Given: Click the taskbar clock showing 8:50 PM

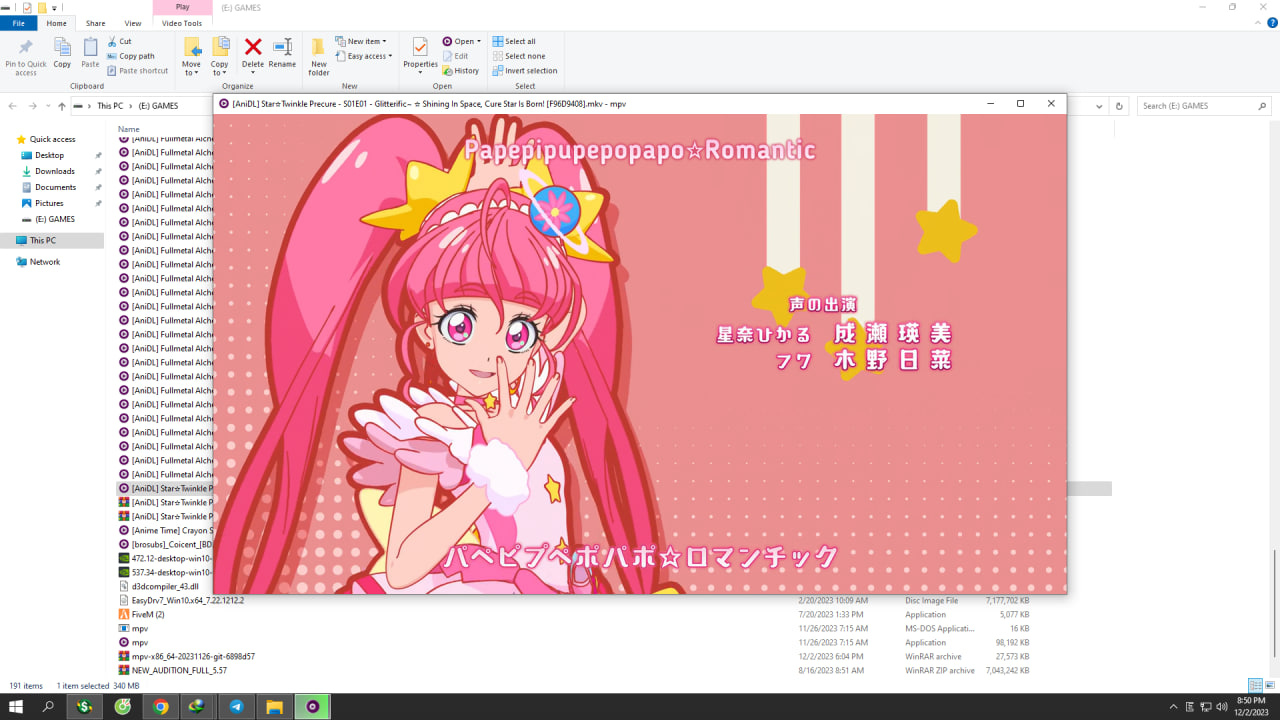Looking at the screenshot, I should point(1251,707).
